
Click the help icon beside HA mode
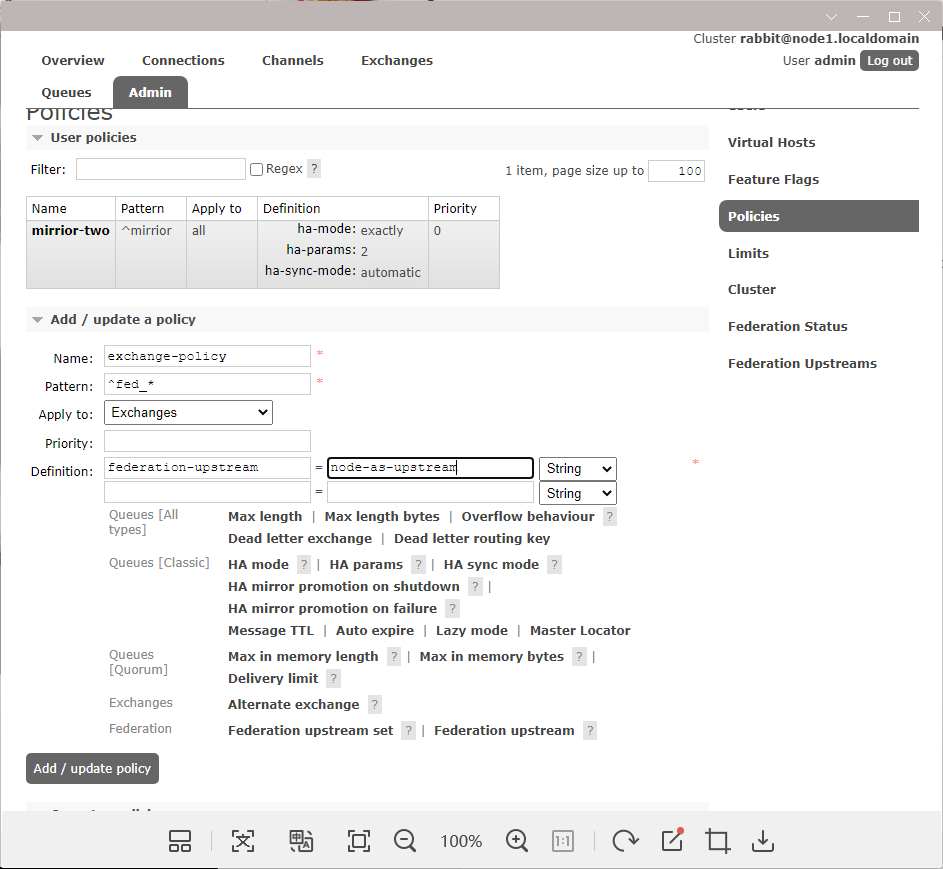pyautogui.click(x=304, y=565)
